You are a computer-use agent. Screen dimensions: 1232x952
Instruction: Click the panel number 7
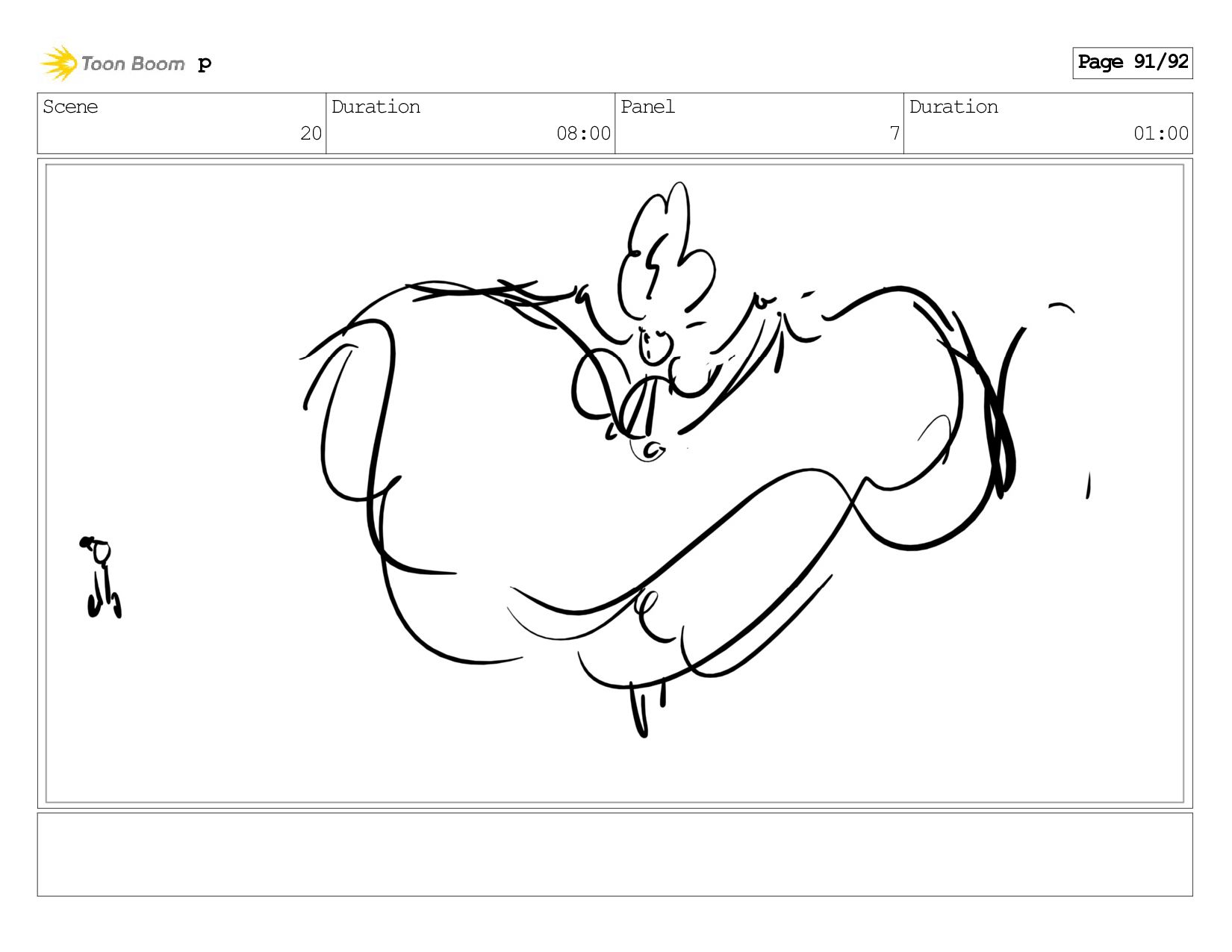(895, 134)
